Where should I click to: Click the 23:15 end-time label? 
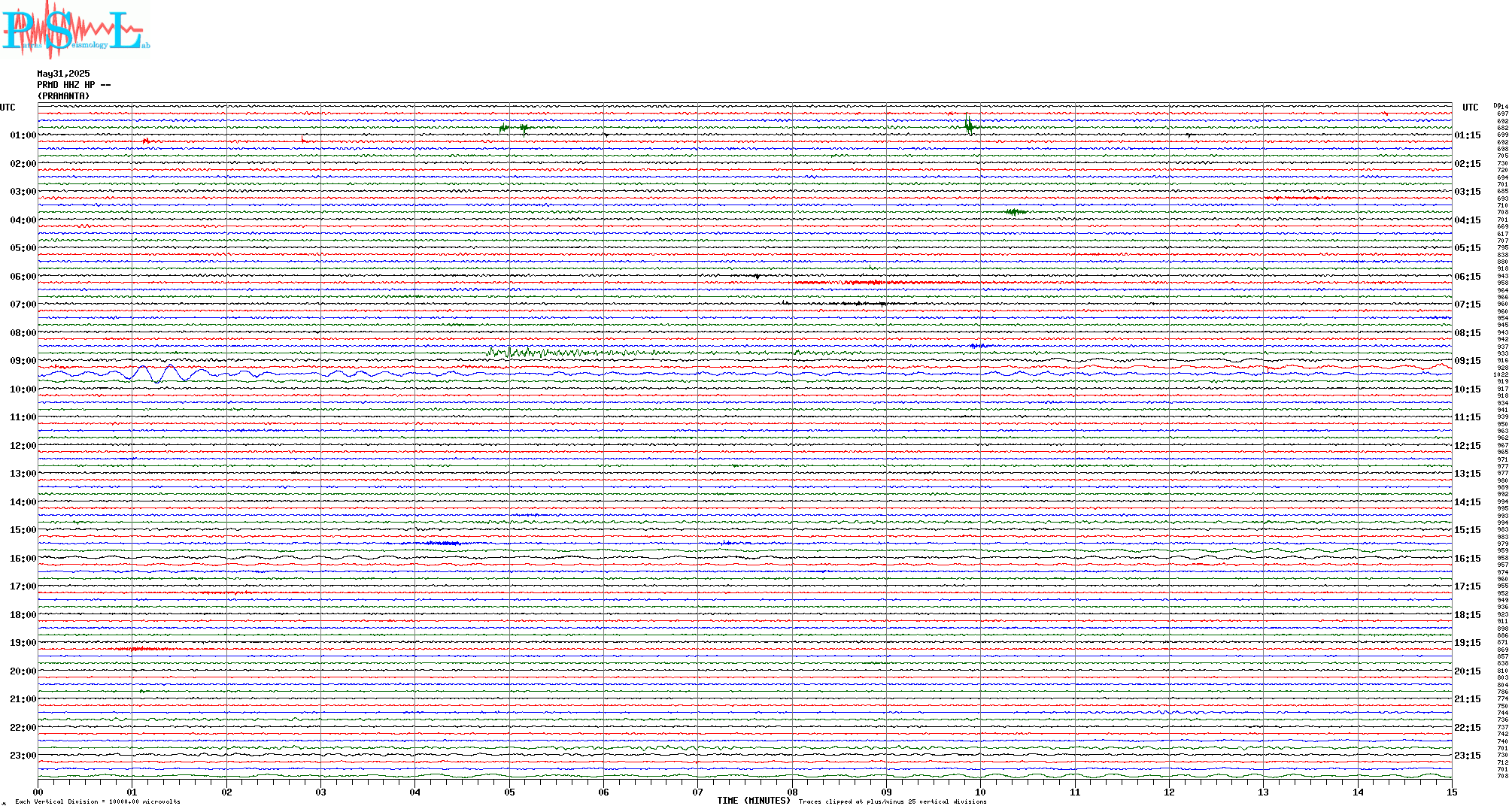click(x=1468, y=756)
